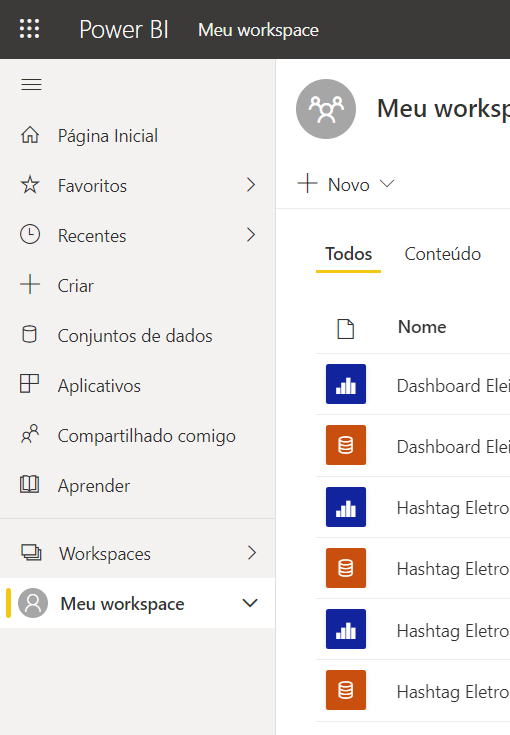Click the Página Inicial home icon
The height and width of the screenshot is (735, 510).
coord(30,135)
